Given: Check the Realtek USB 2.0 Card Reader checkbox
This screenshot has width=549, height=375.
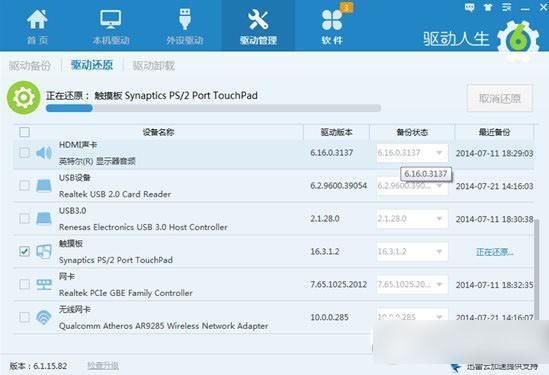Looking at the screenshot, I should (25, 186).
